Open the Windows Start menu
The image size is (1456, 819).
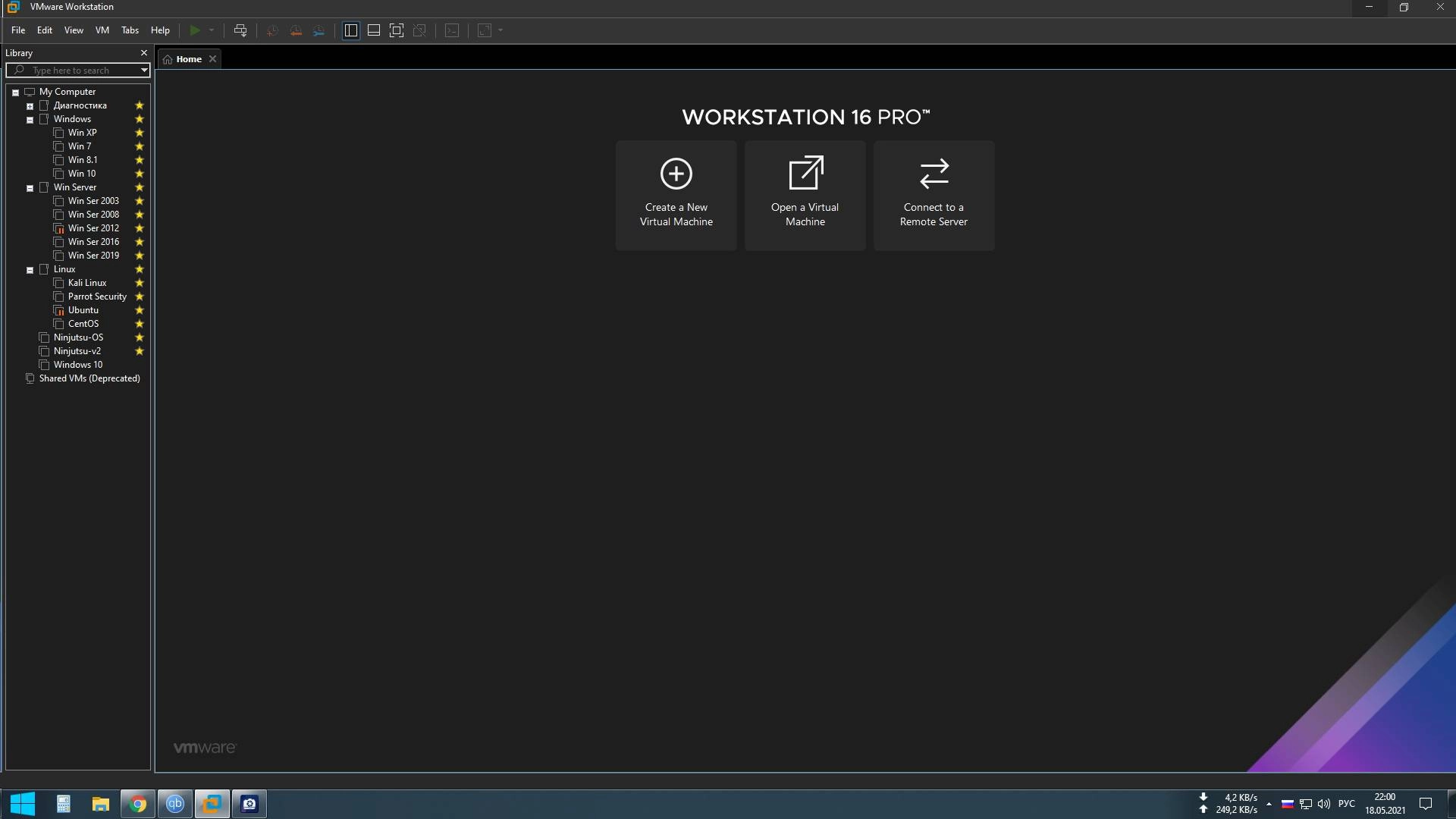click(23, 804)
